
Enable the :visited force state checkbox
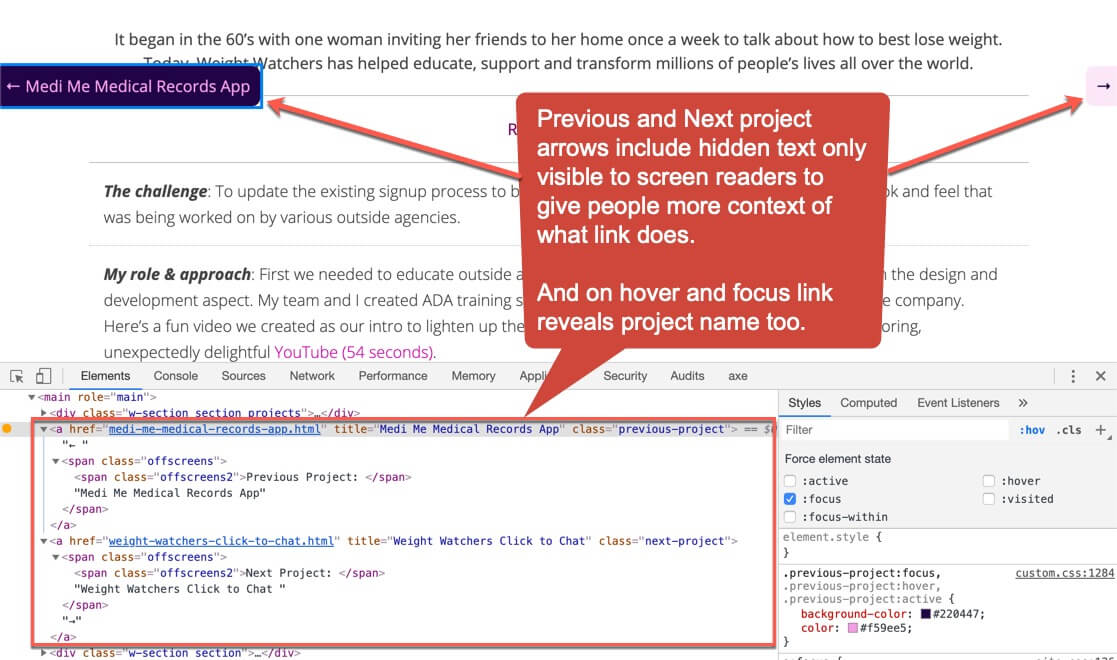(989, 499)
